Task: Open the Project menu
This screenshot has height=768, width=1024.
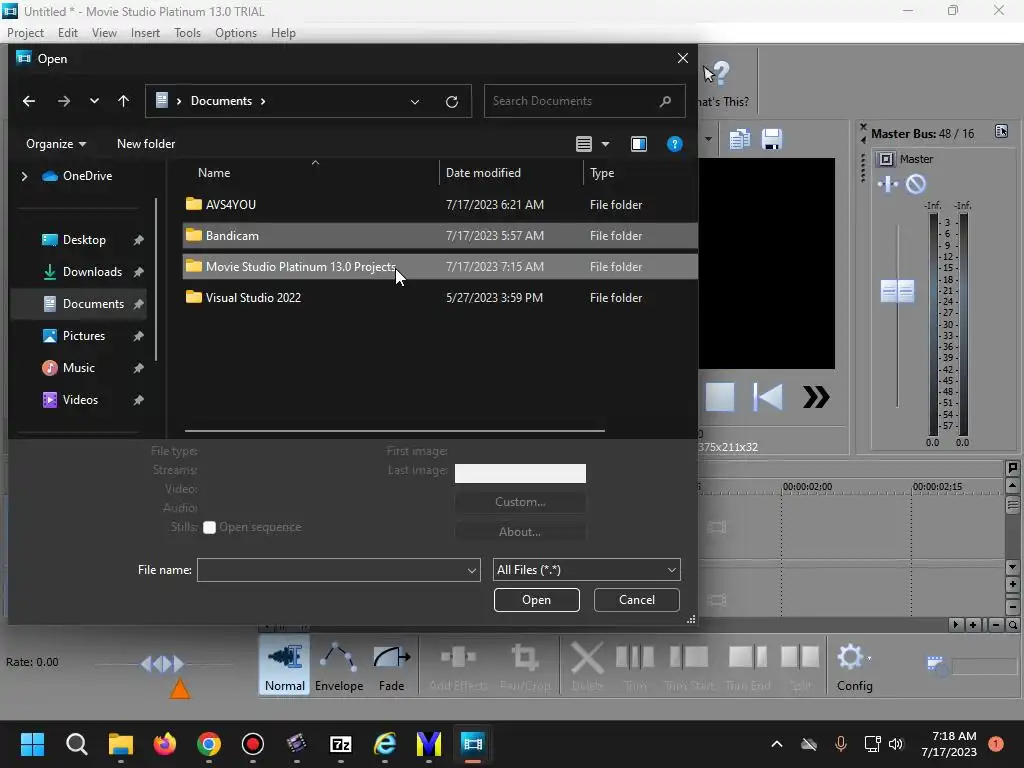Action: click(25, 33)
